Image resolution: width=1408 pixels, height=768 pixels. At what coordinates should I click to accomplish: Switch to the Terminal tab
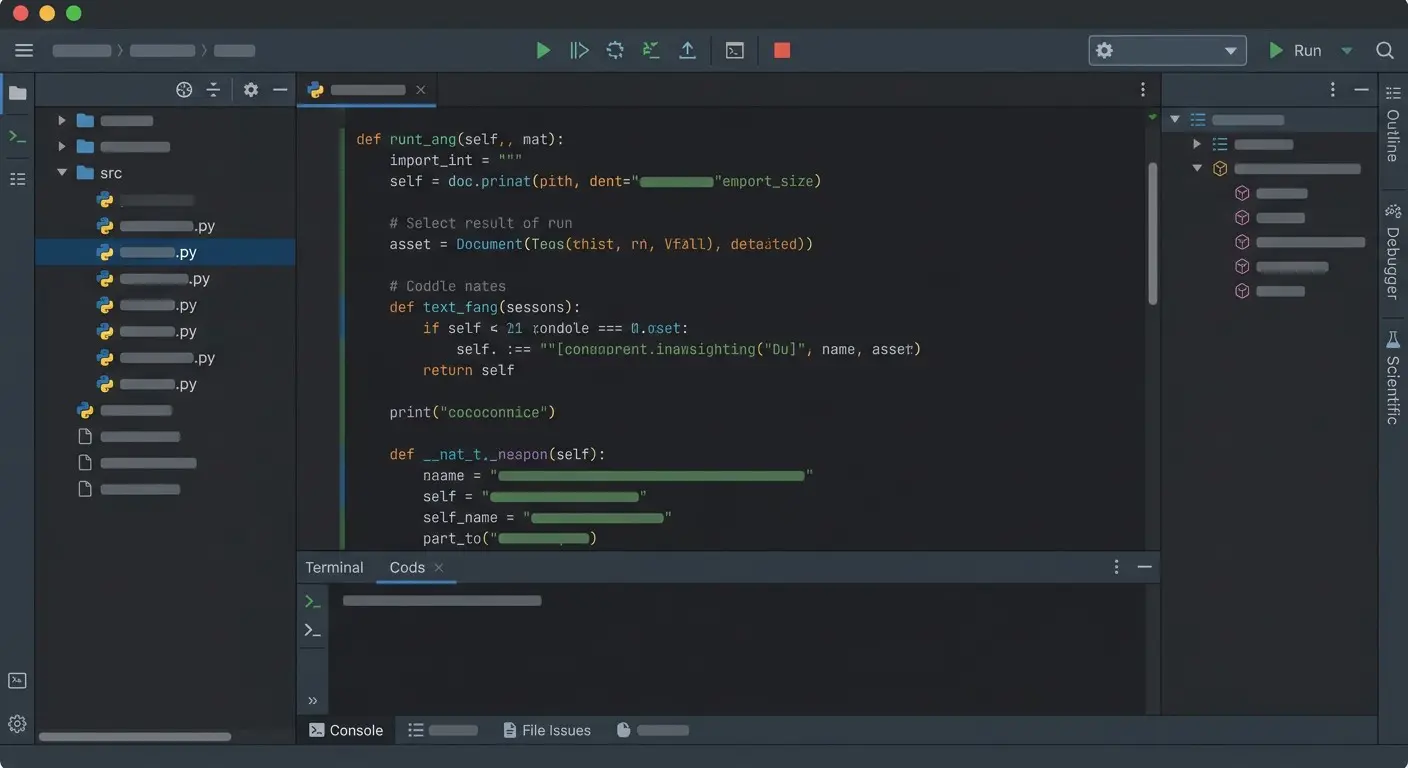[x=334, y=567]
